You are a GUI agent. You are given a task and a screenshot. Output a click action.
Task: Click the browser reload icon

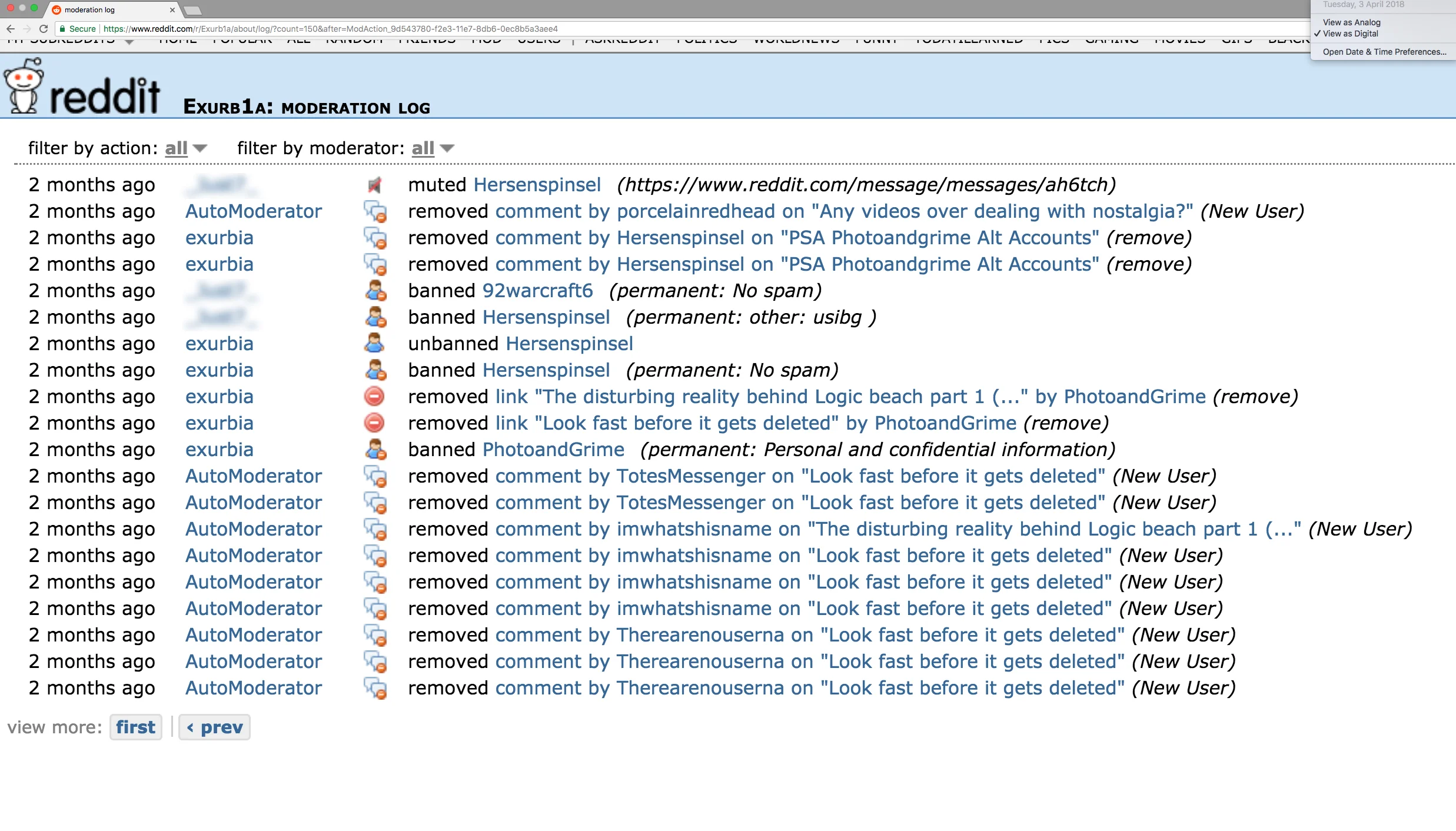[x=44, y=29]
